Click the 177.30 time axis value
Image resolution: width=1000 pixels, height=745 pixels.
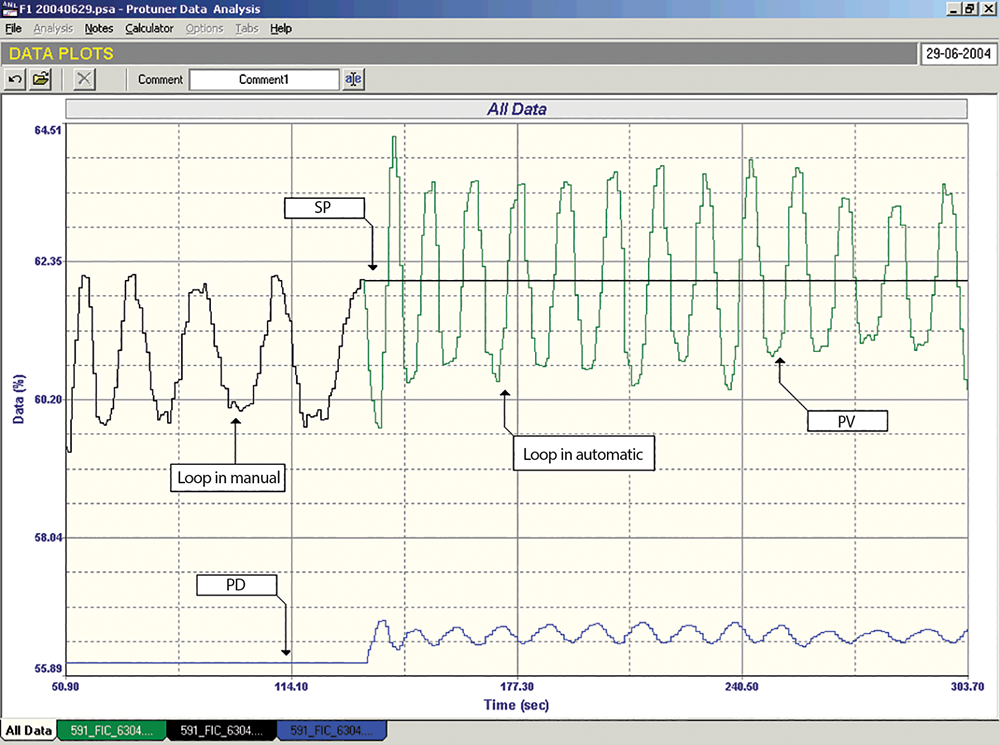[x=517, y=686]
